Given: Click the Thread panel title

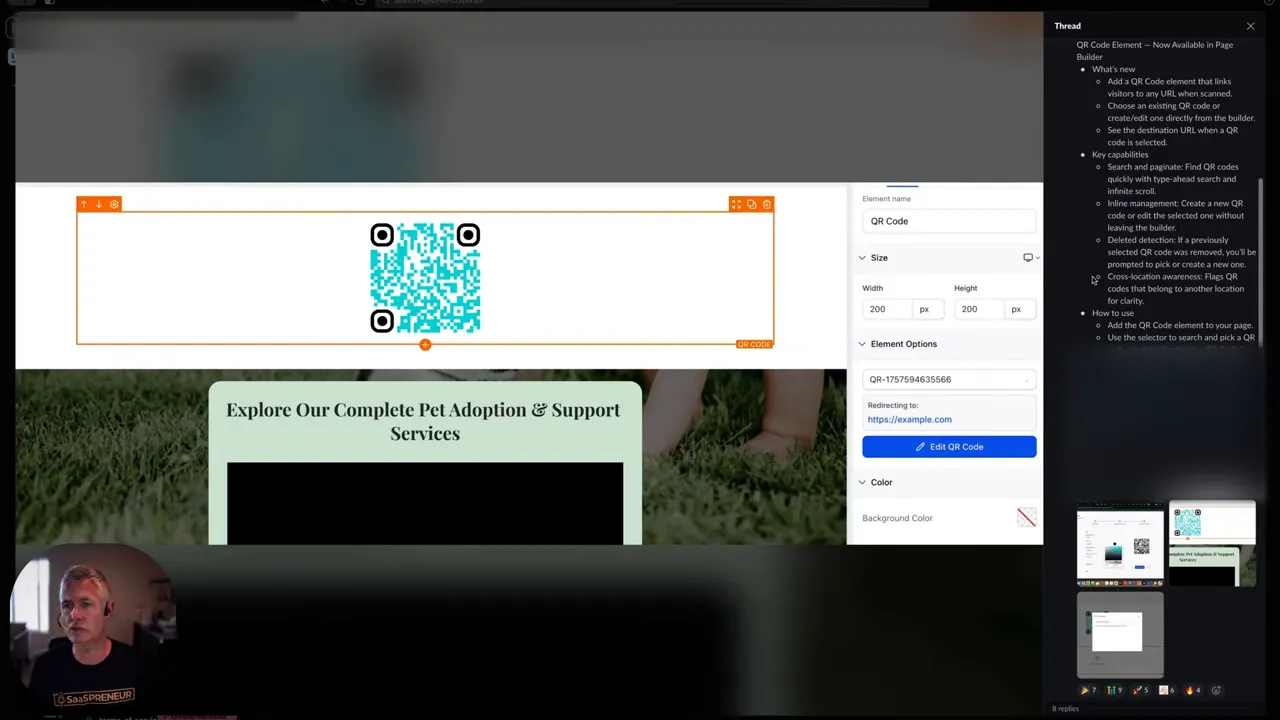Looking at the screenshot, I should coord(1067,26).
